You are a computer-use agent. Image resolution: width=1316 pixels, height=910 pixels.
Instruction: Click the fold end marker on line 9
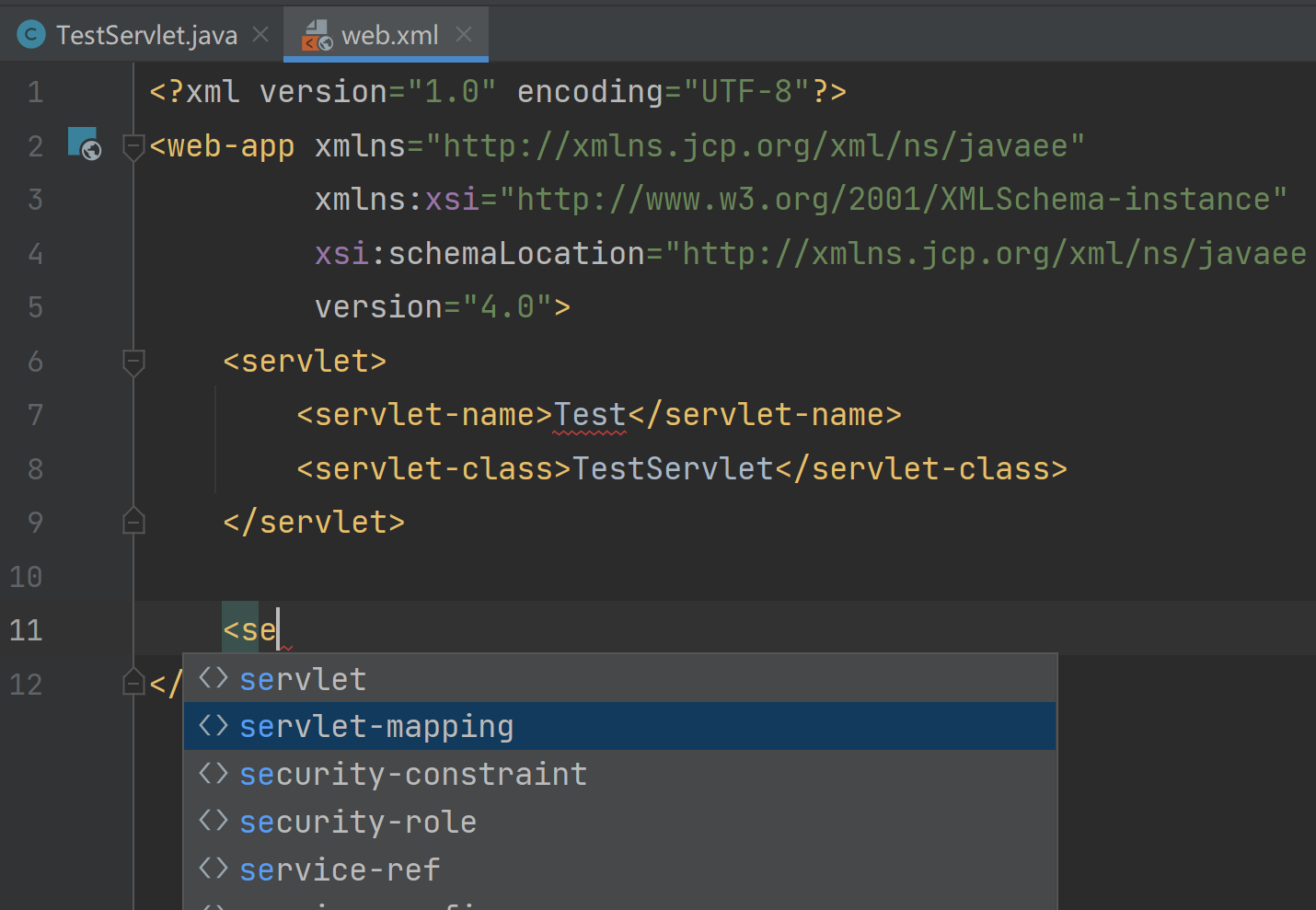(133, 521)
